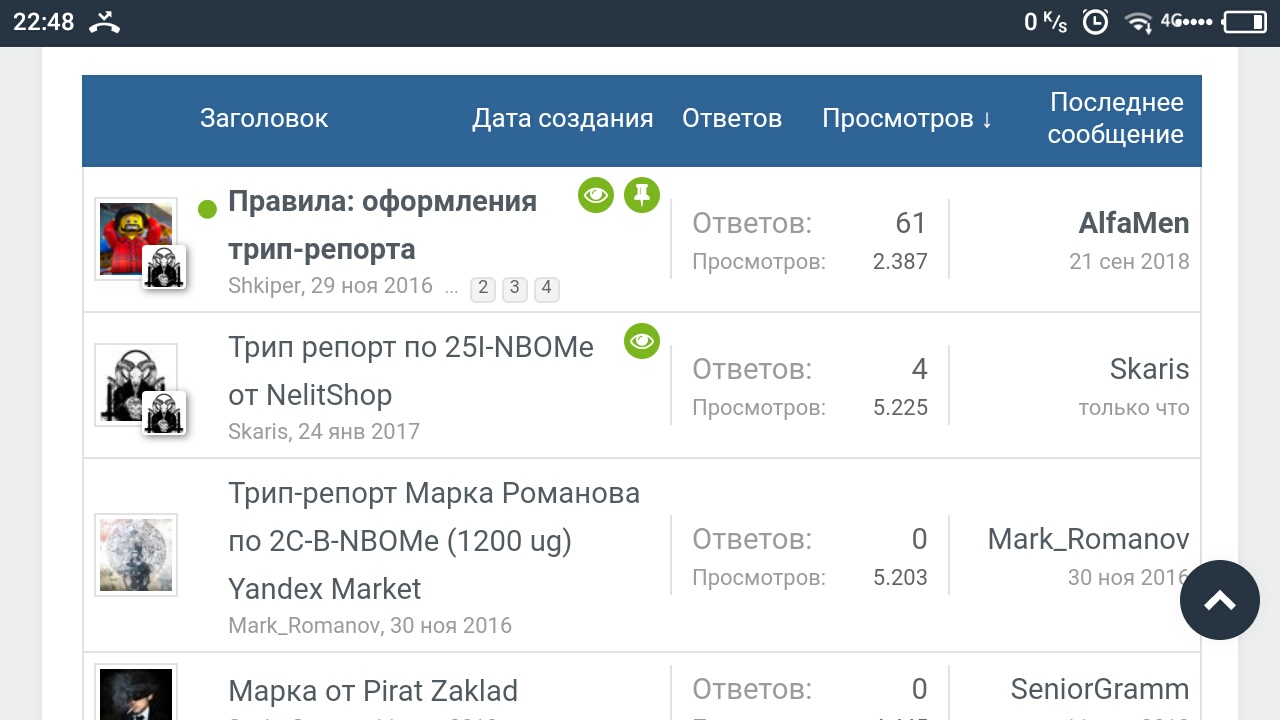The image size is (1280, 720).
Task: Click small gas-mask avatar overlay on Skaris thread
Action: 164,413
